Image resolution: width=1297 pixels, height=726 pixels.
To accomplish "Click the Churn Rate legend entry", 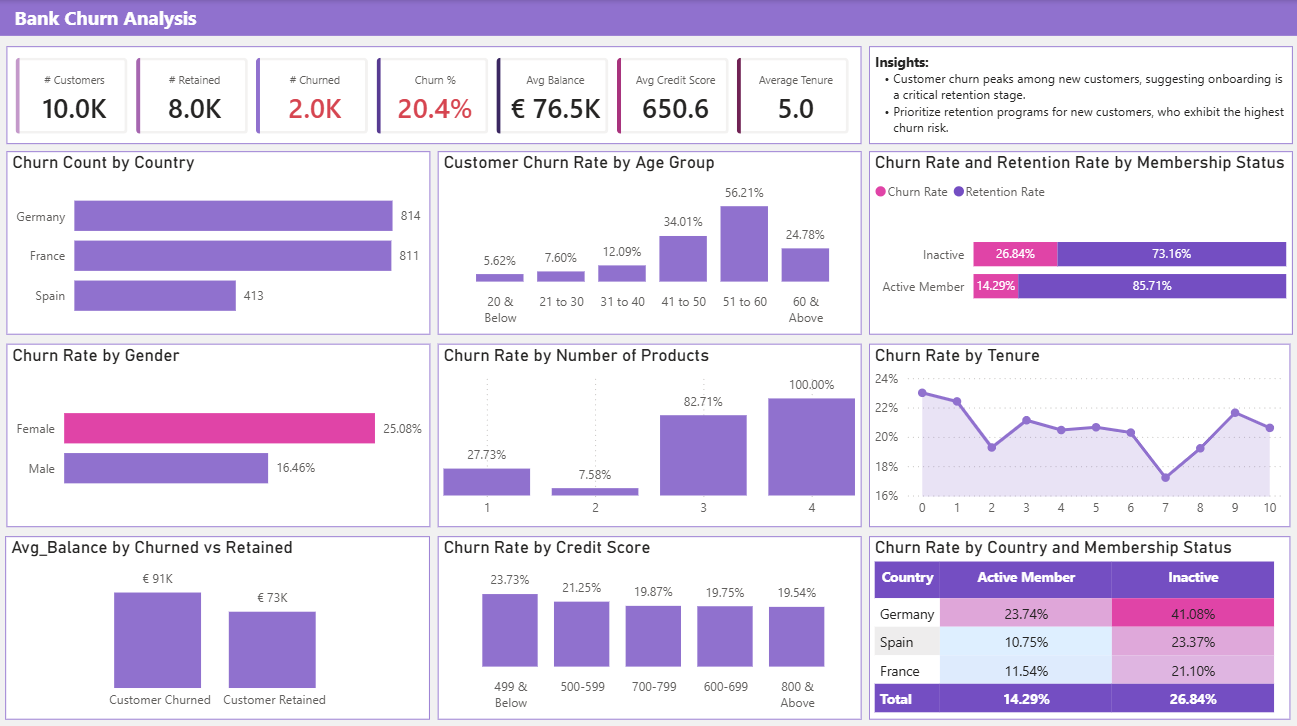I will pos(911,192).
